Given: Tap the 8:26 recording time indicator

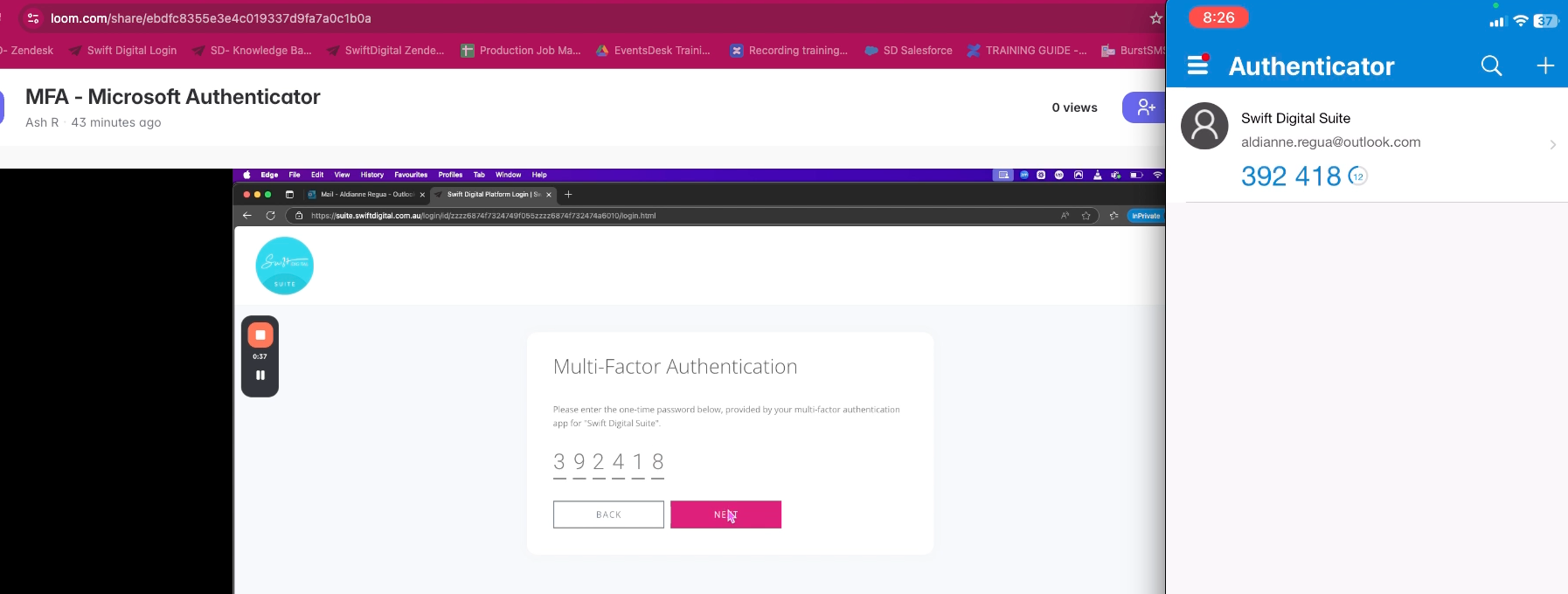Looking at the screenshot, I should pyautogui.click(x=1218, y=17).
